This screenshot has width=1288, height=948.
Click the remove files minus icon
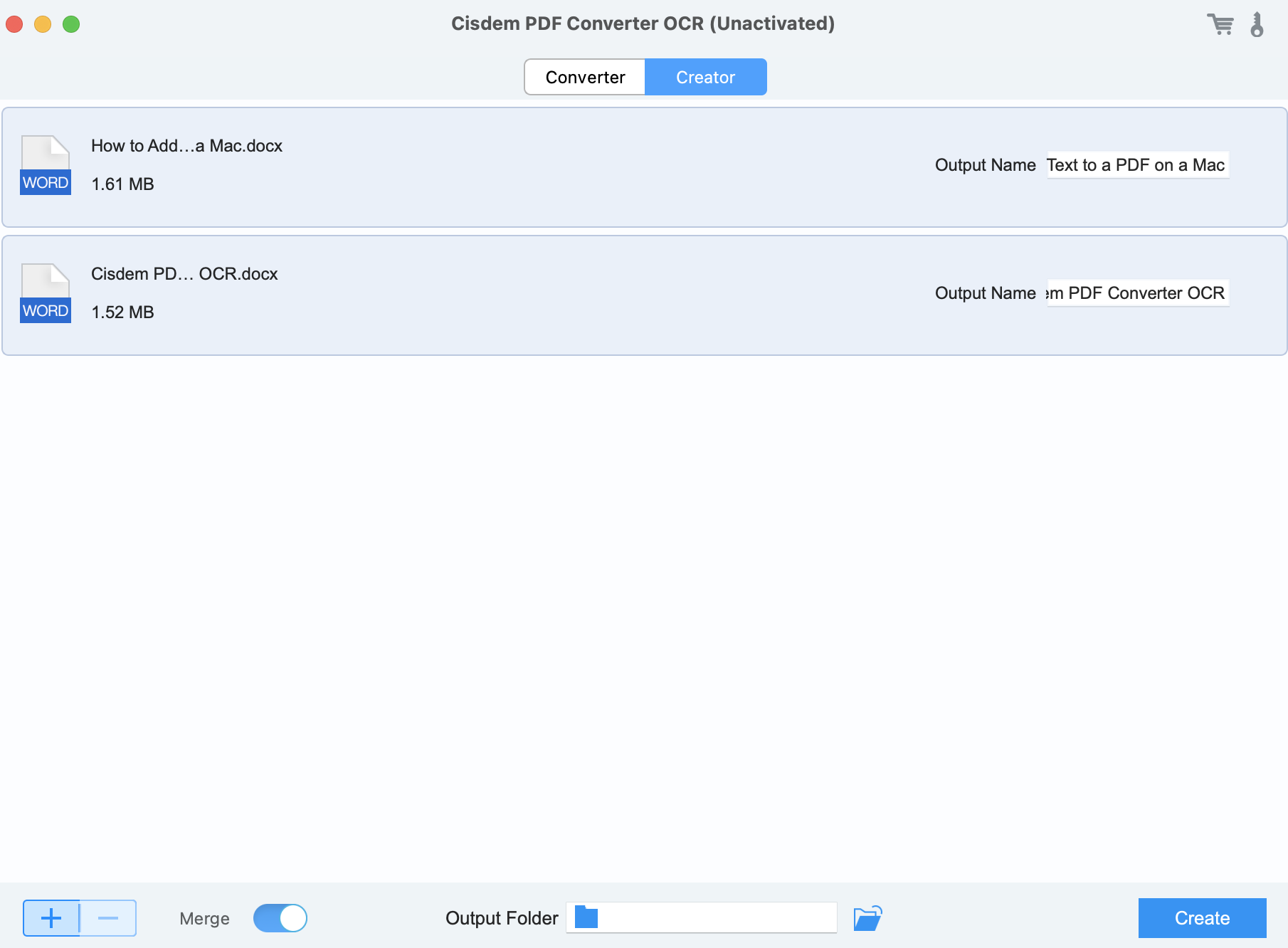point(107,918)
